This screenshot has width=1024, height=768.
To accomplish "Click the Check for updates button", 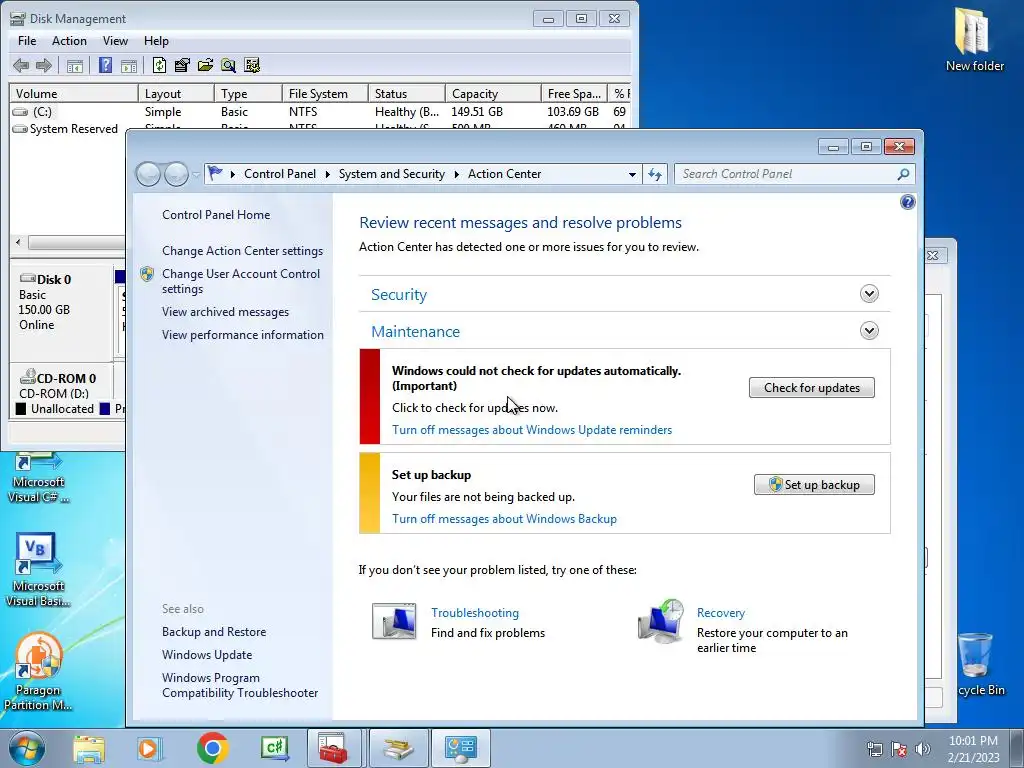I will click(x=812, y=388).
